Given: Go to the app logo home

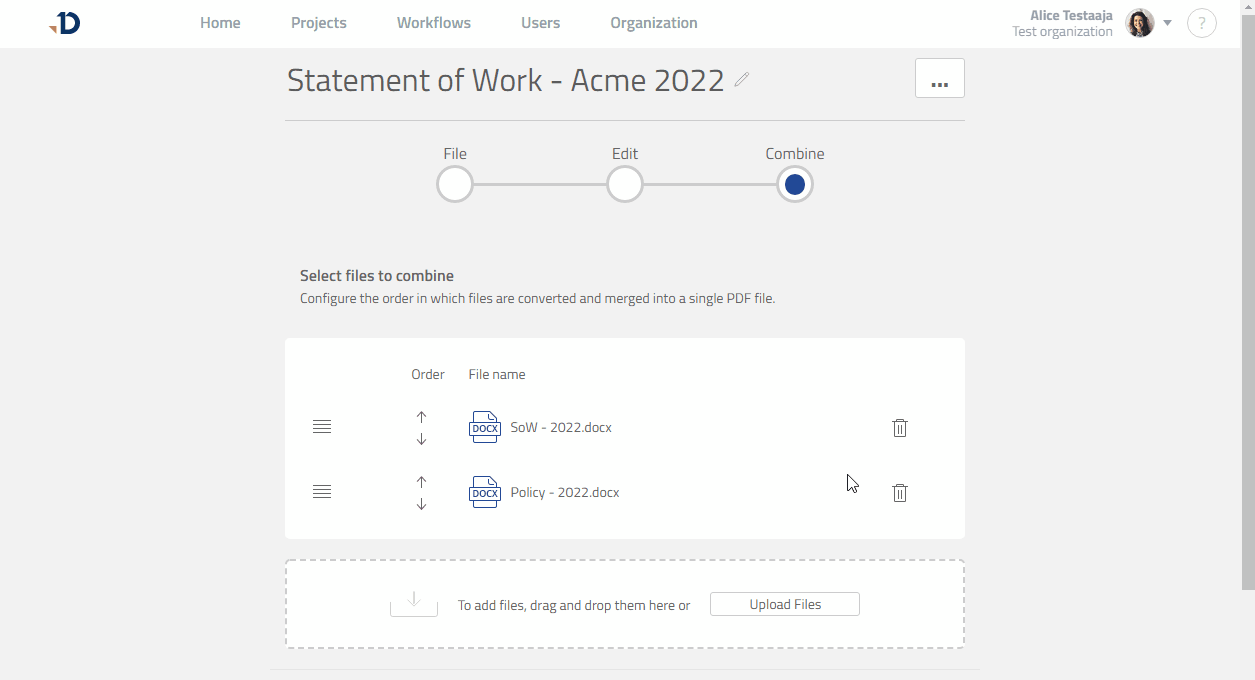Looking at the screenshot, I should click(x=66, y=23).
